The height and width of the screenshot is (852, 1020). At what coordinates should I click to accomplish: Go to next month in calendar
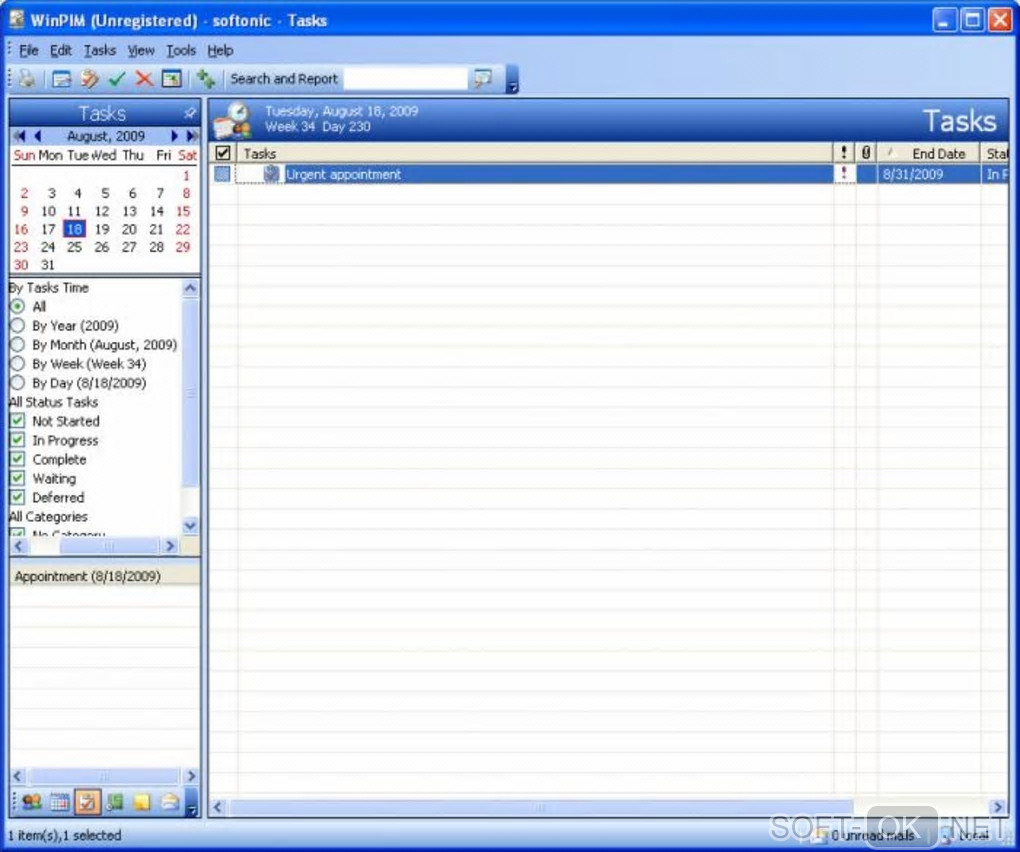coord(174,136)
